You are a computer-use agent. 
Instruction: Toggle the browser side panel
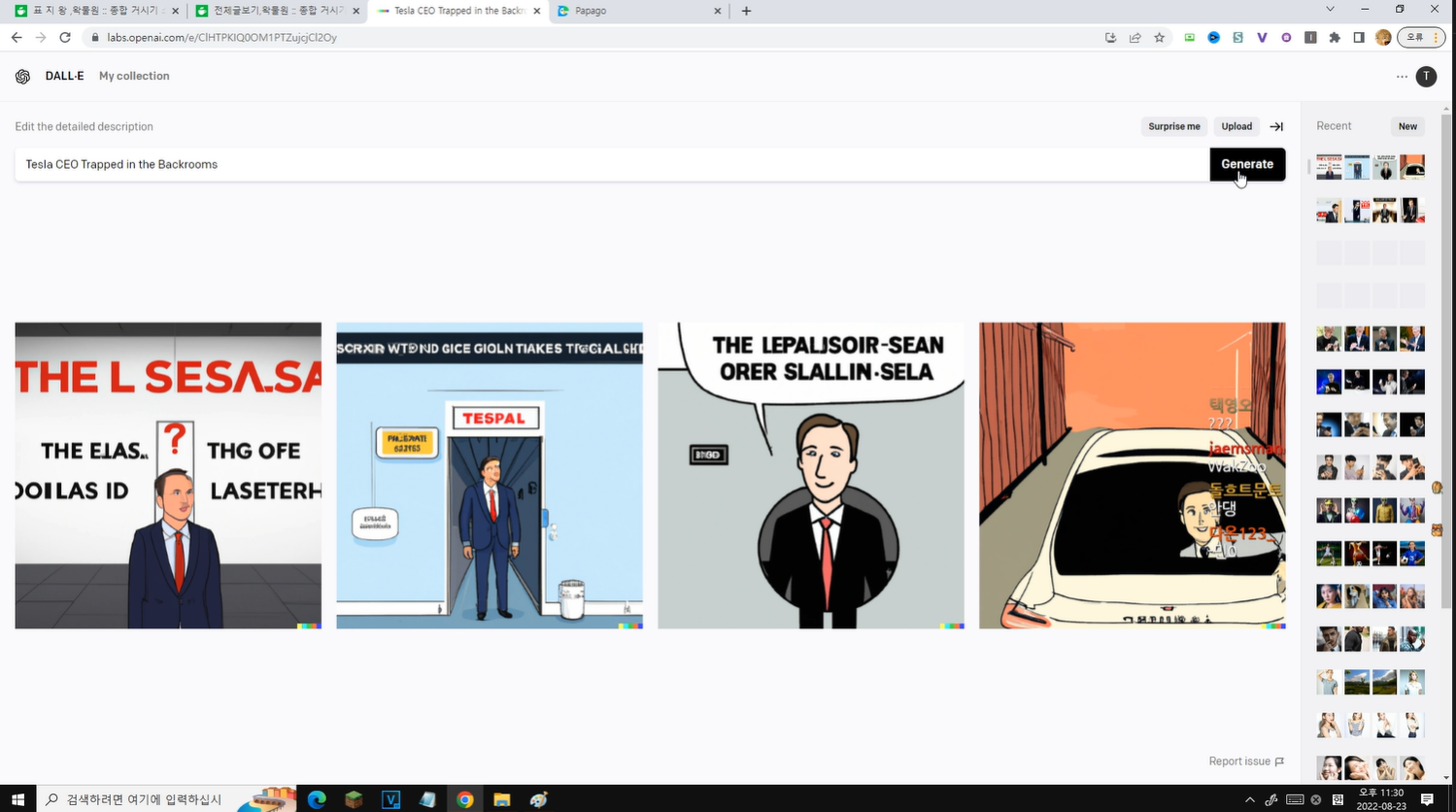(x=1359, y=38)
